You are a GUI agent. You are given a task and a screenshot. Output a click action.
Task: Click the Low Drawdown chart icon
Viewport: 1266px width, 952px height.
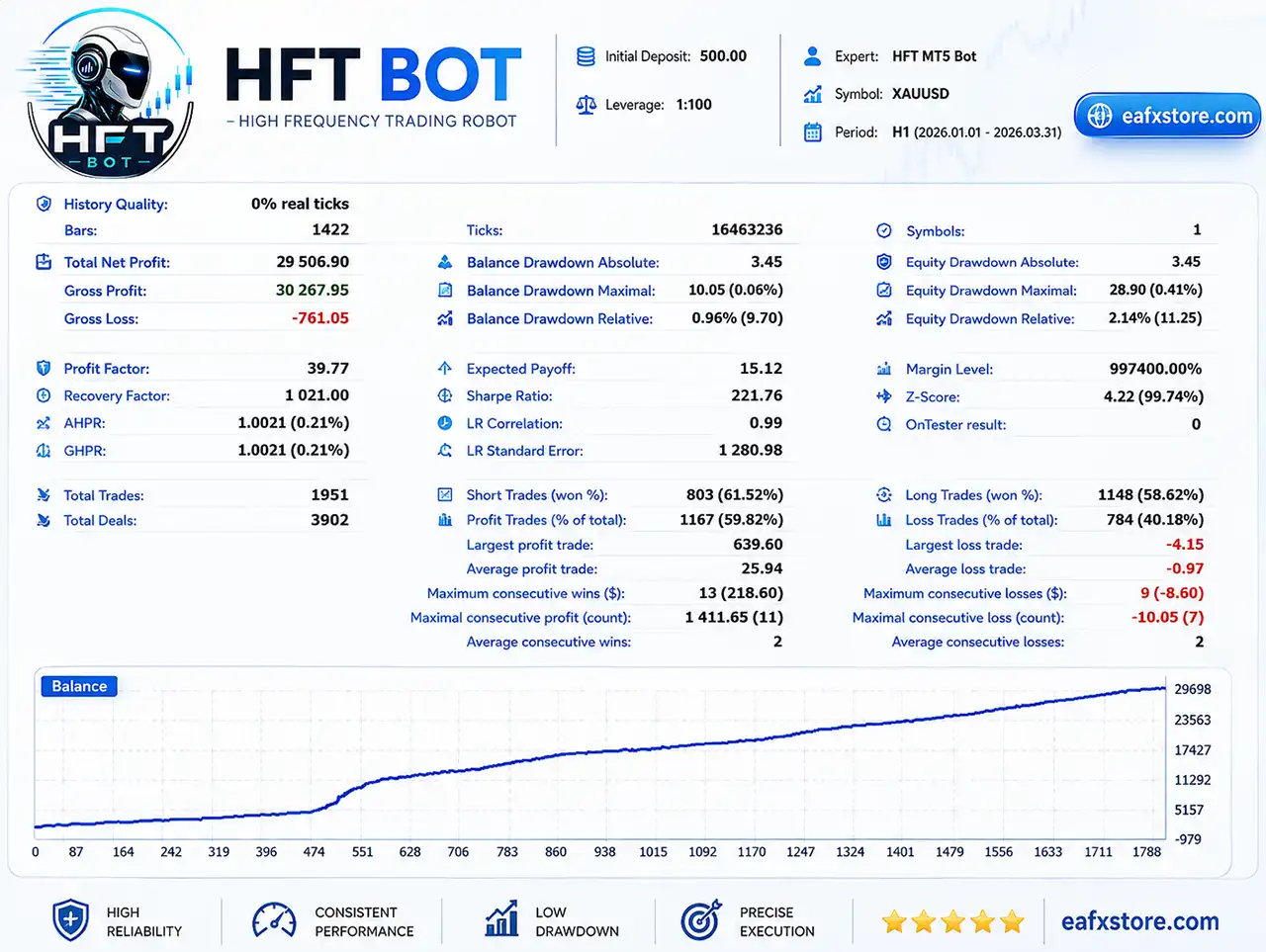502,918
